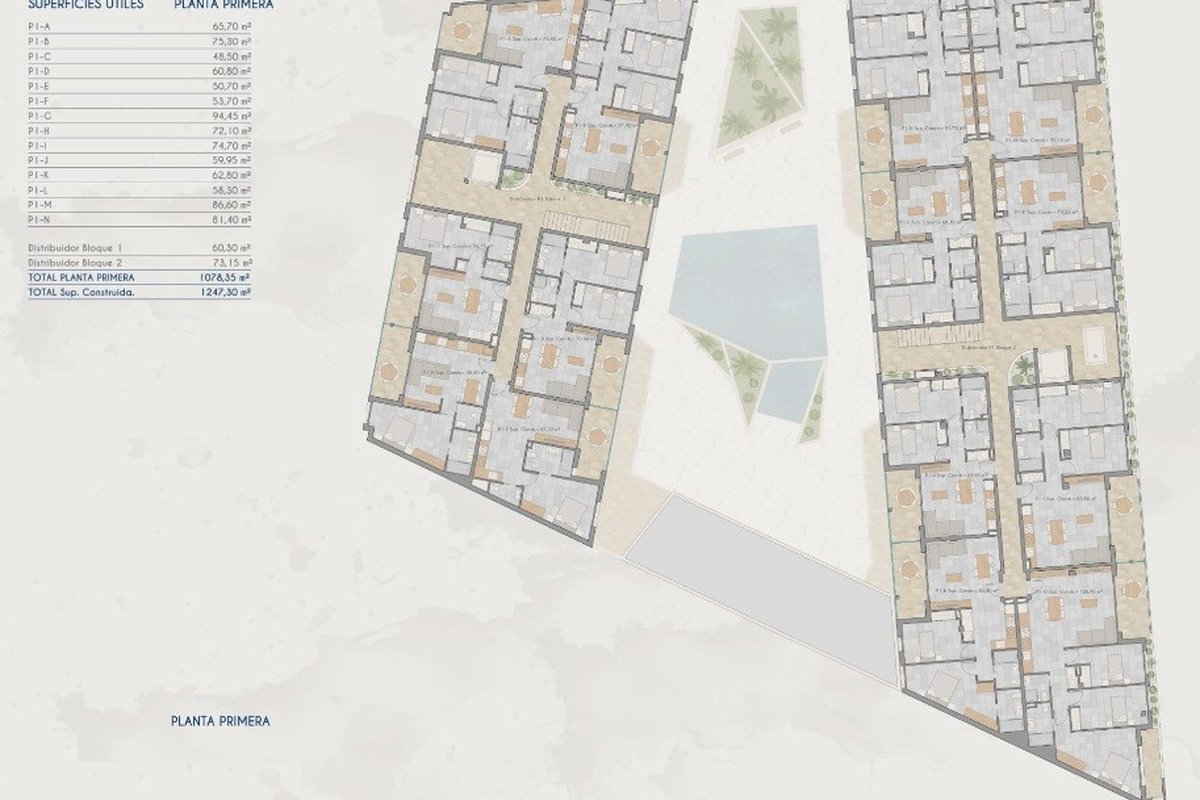Select the 'P1-K' row label
Viewport: 1200px width, 800px height.
pos(40,175)
